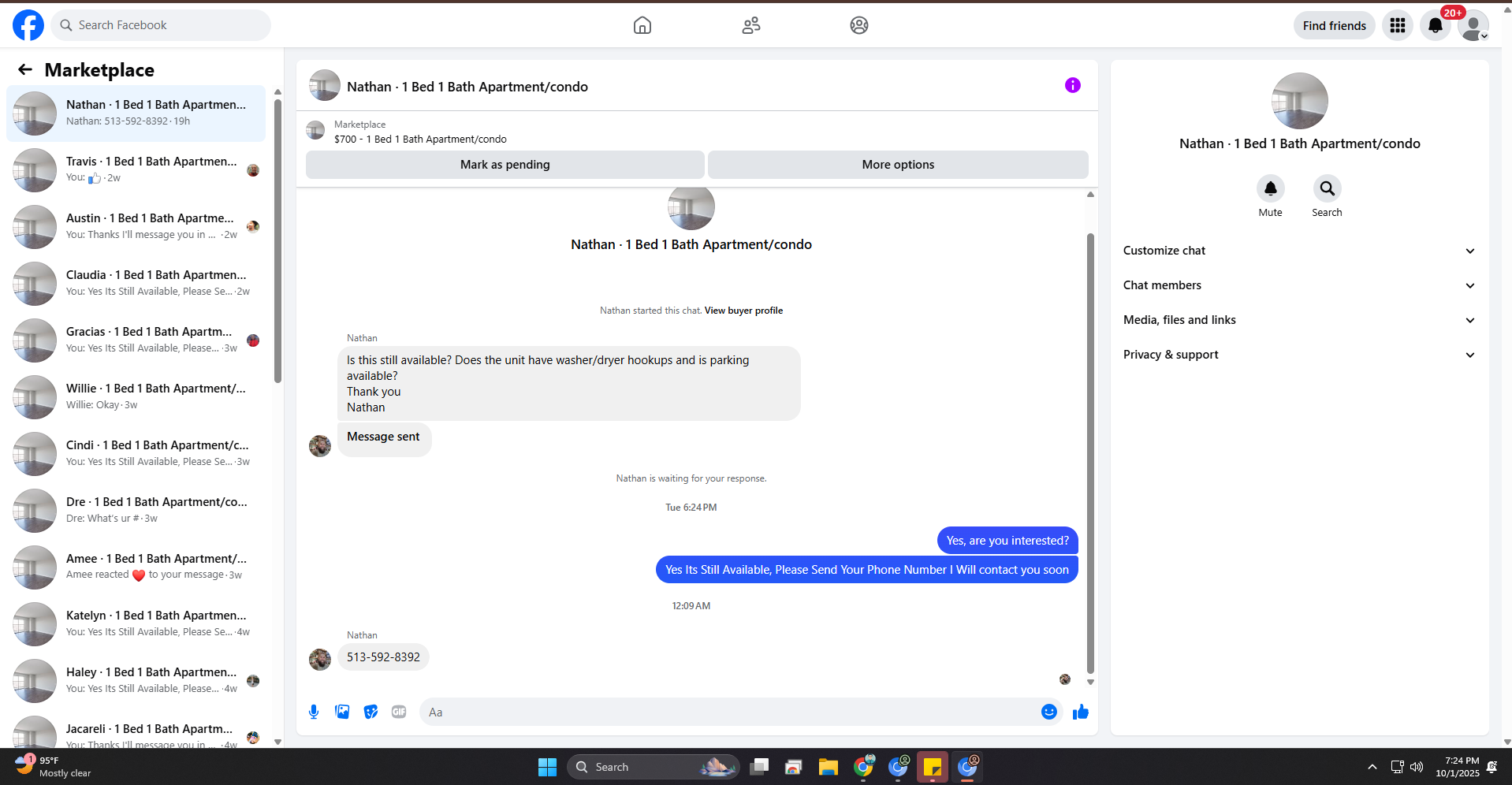
Task: Open the View buyer profile link
Action: [x=743, y=311]
